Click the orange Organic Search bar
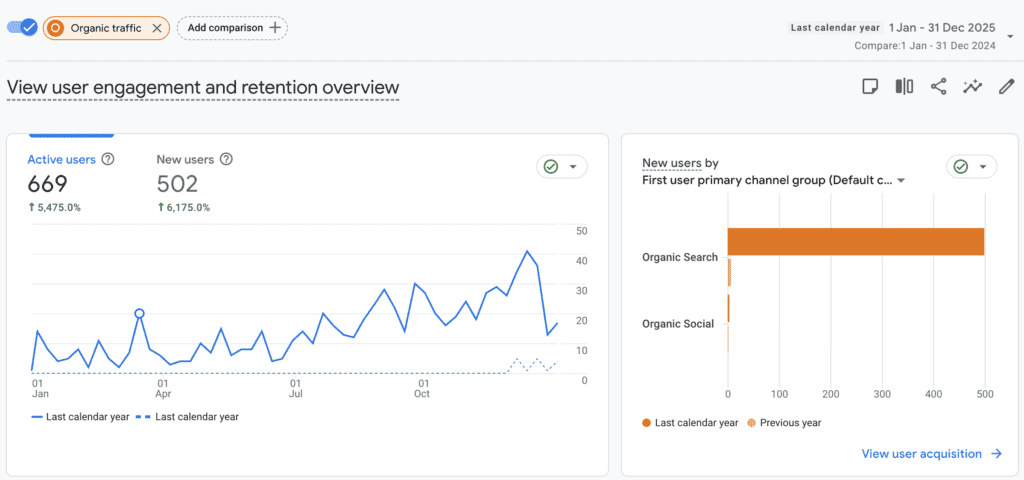Viewport: 1024px width, 480px height. coord(855,241)
